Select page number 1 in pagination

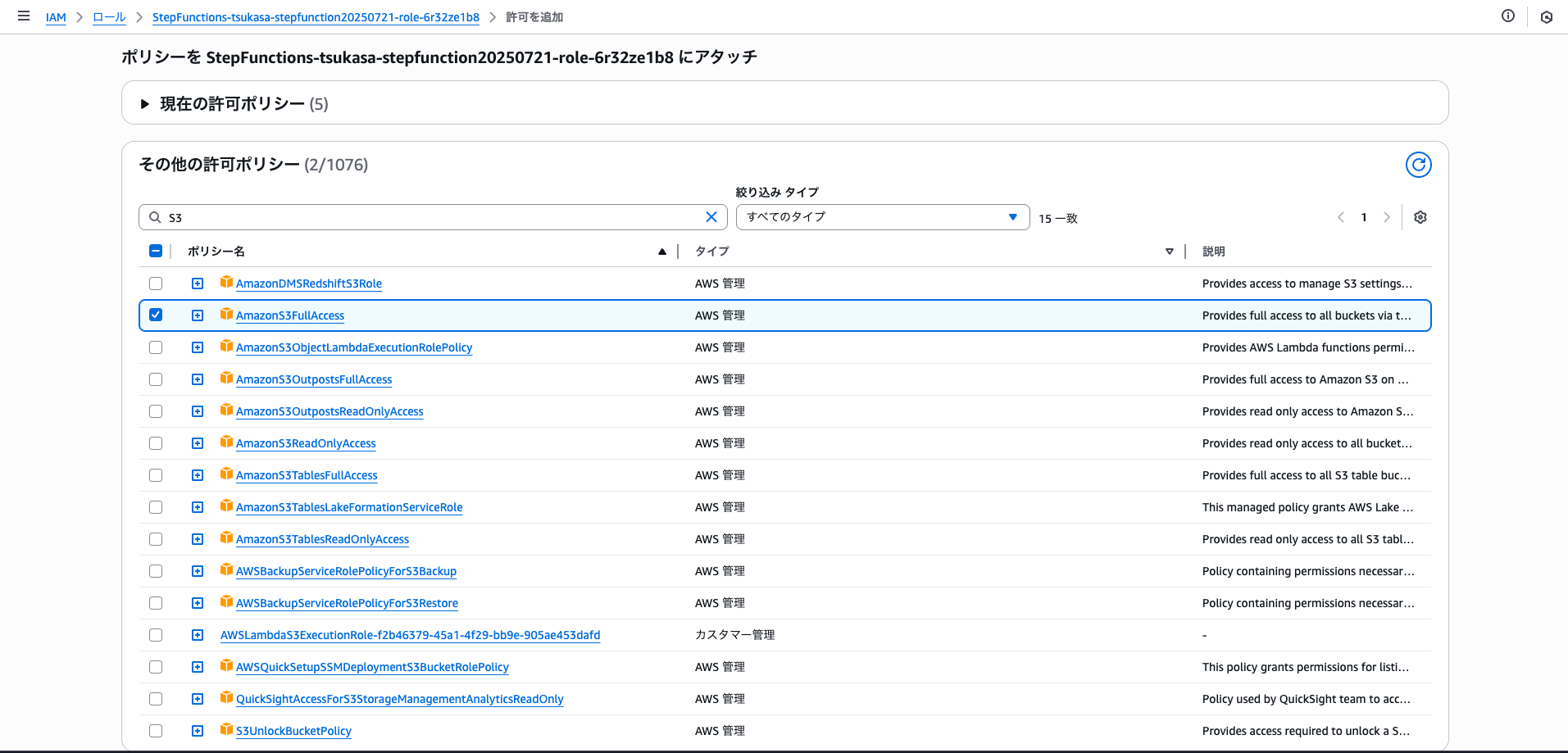(1364, 217)
